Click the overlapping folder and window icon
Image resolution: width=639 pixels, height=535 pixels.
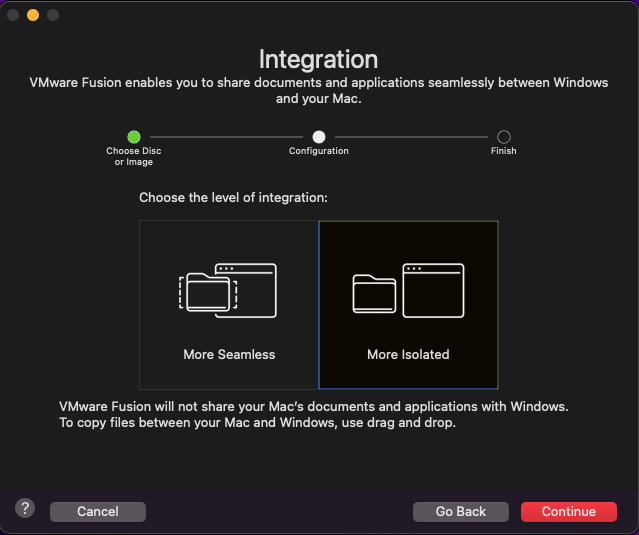[228, 291]
